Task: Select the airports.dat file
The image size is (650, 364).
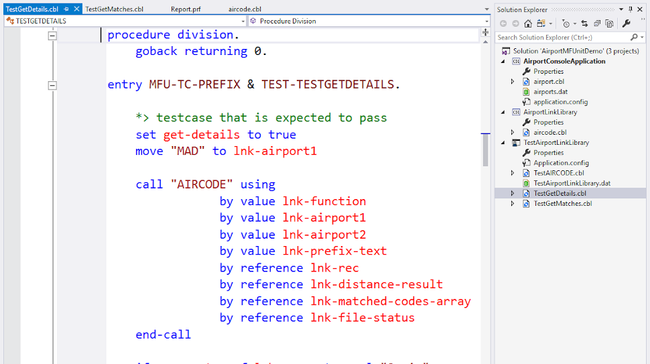Action: tap(550, 92)
